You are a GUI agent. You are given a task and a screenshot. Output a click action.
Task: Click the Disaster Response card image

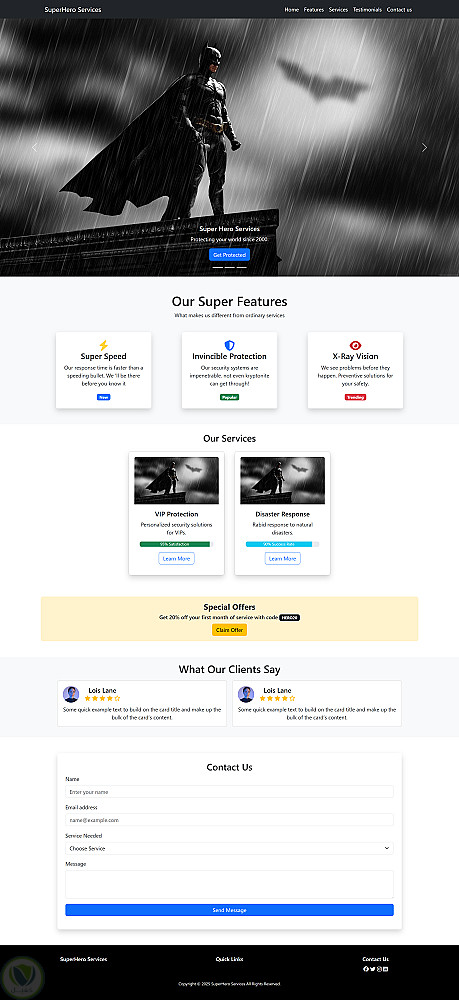coord(282,480)
